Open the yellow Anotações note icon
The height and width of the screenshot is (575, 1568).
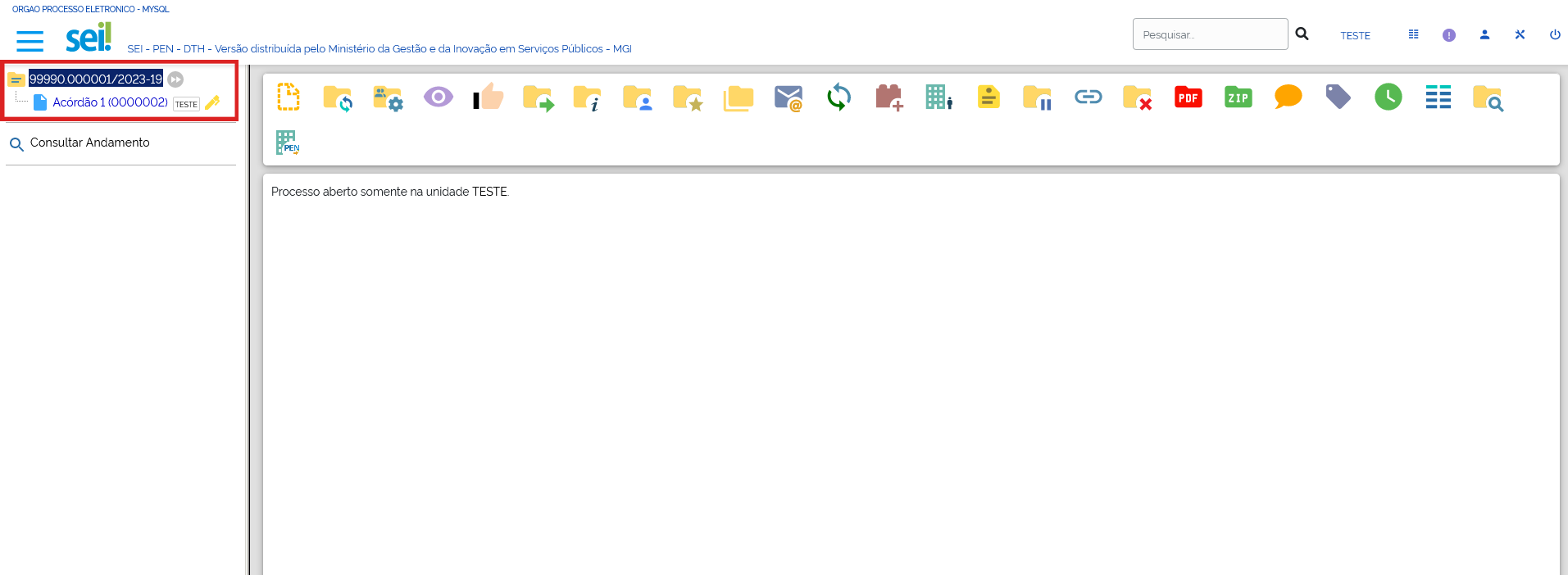(x=989, y=97)
